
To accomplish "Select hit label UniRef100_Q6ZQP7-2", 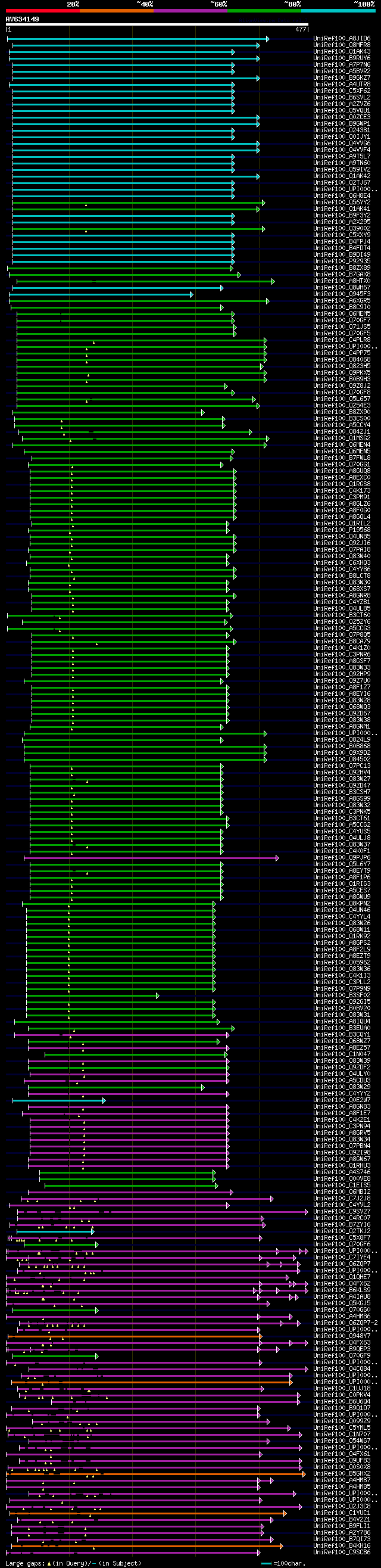I will (x=345, y=1323).
